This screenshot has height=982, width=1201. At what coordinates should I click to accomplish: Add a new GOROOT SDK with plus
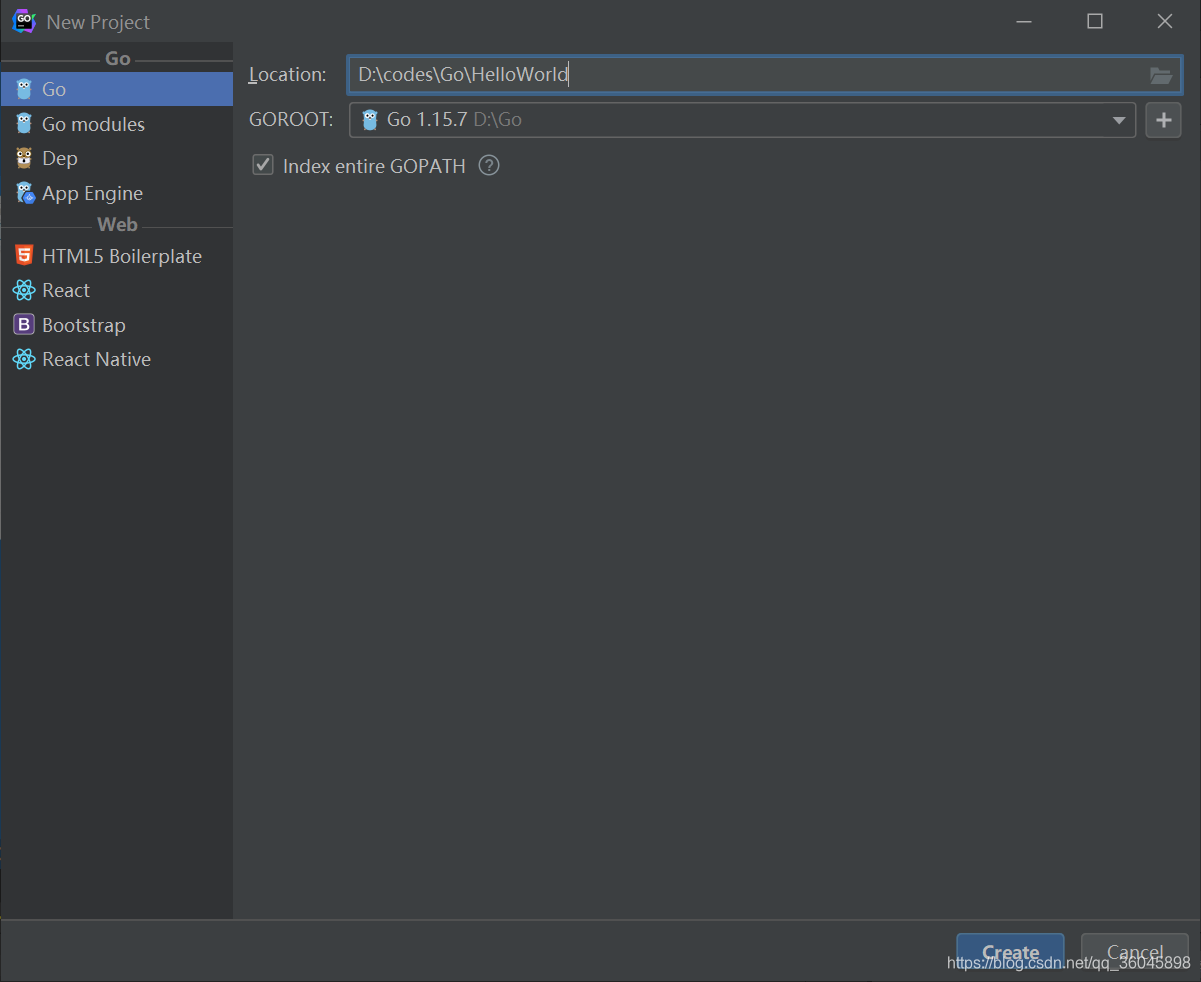[x=1163, y=120]
